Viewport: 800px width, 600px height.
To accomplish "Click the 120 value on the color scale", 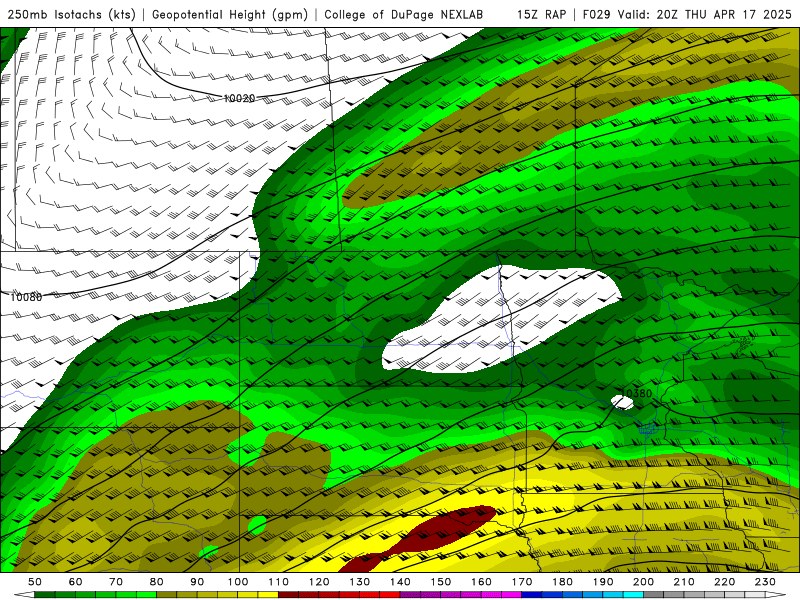I will [x=319, y=582].
